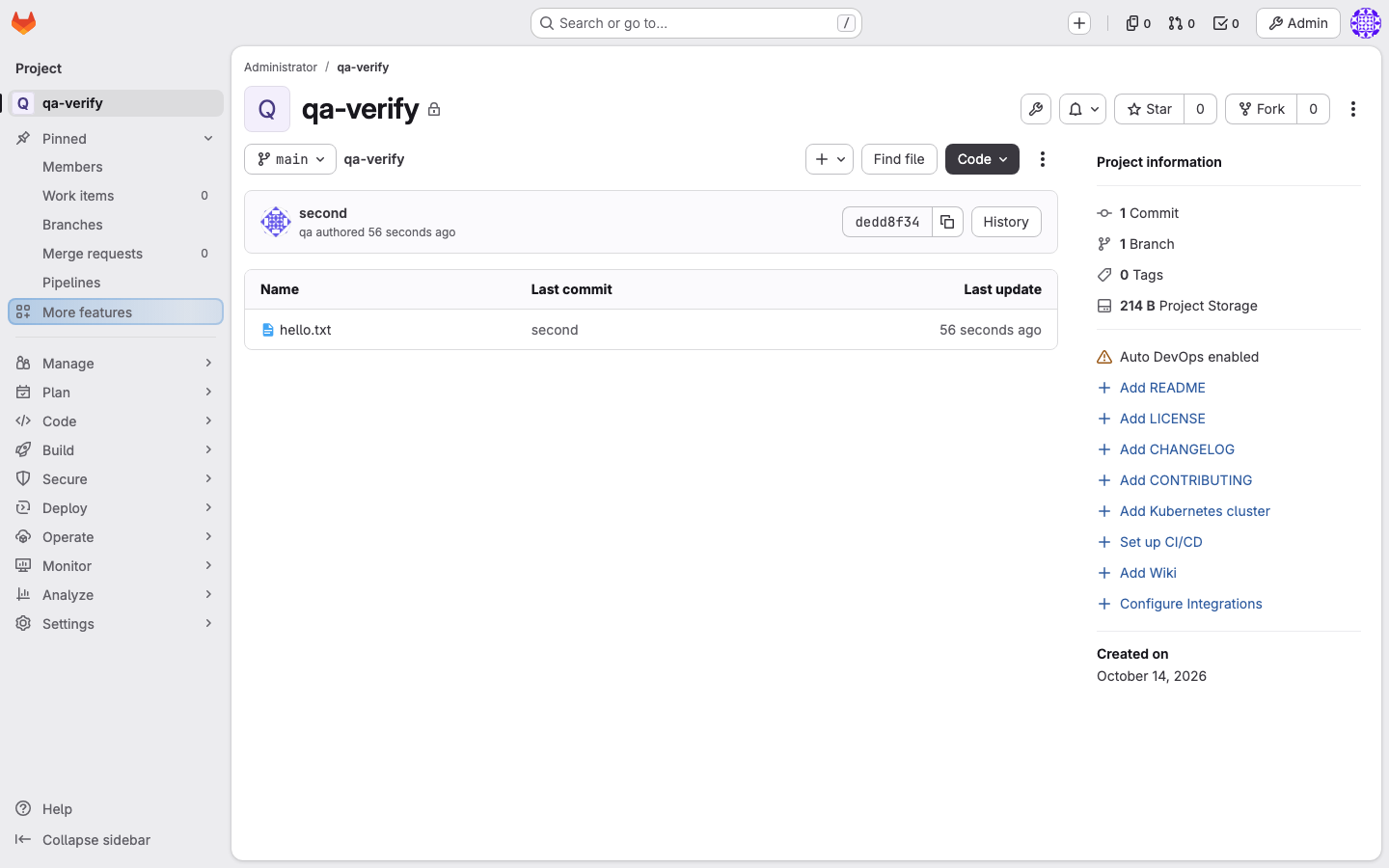Fork the qa-verify project
1389x868 pixels.
[x=1262, y=109]
